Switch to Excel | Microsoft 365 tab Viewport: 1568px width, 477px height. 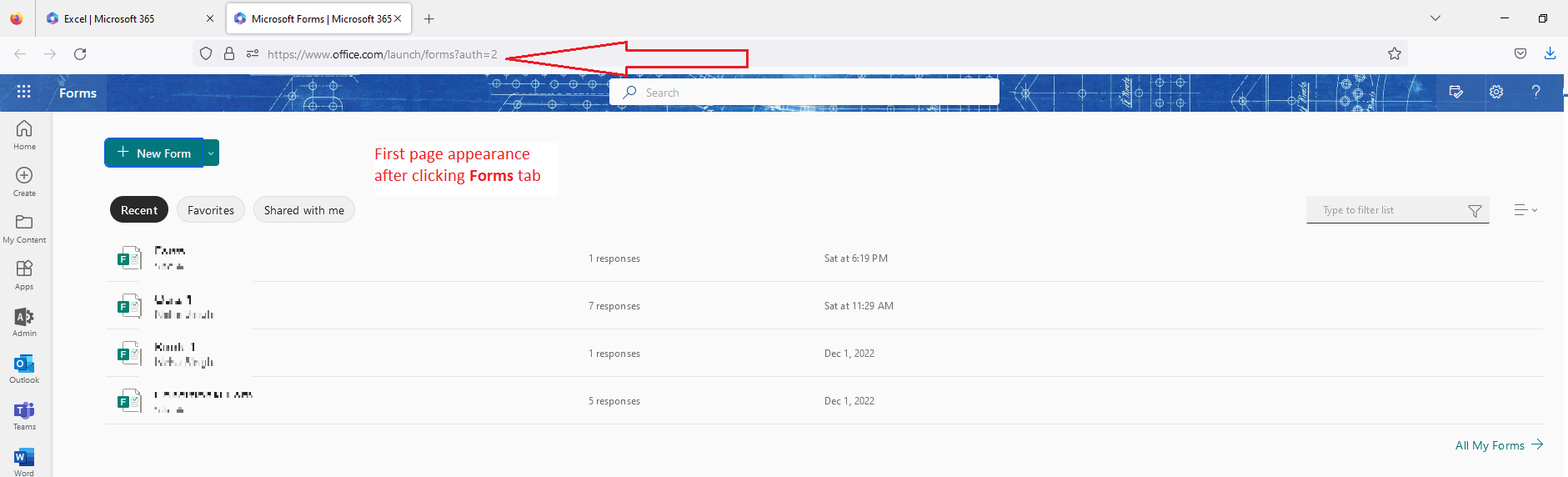(x=129, y=18)
